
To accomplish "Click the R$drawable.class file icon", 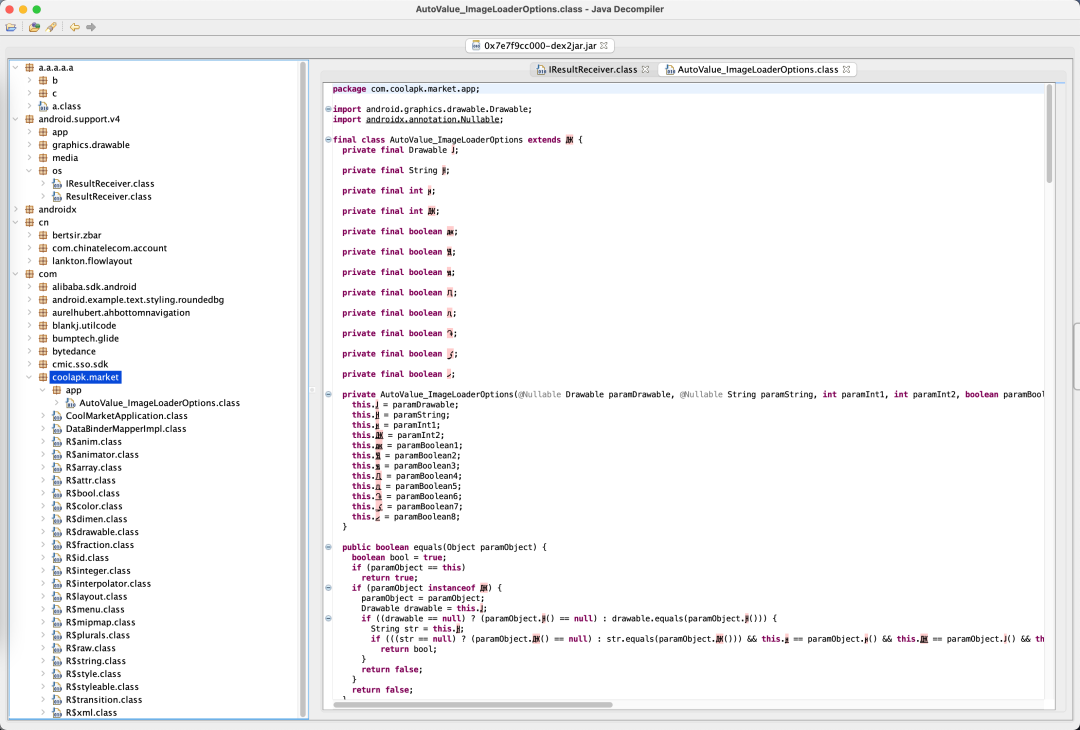I will 56,532.
